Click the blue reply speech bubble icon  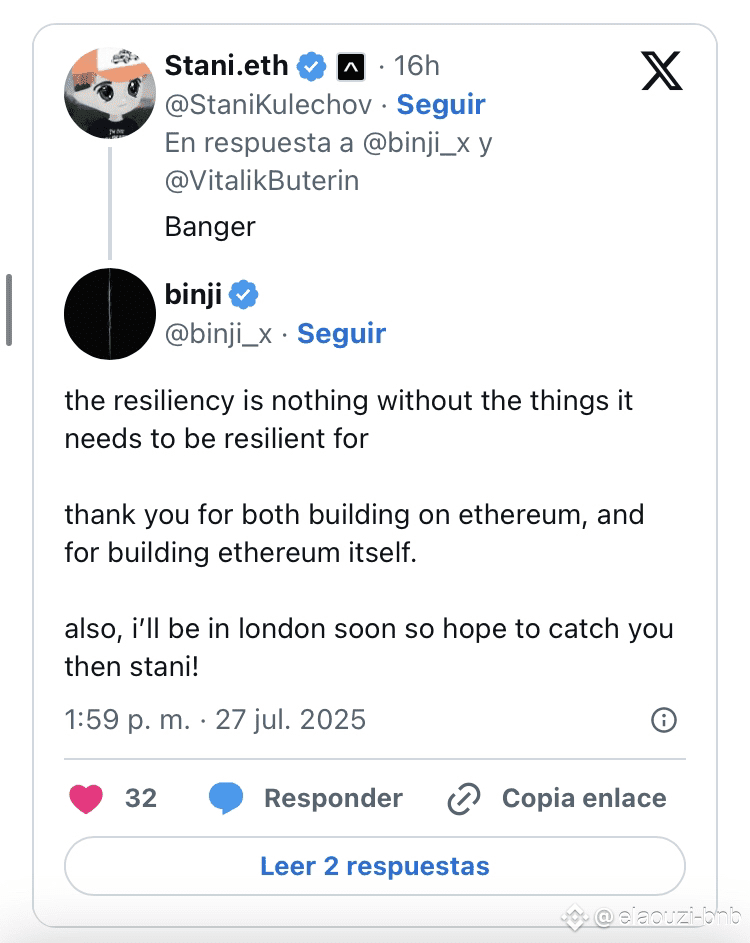click(x=226, y=799)
